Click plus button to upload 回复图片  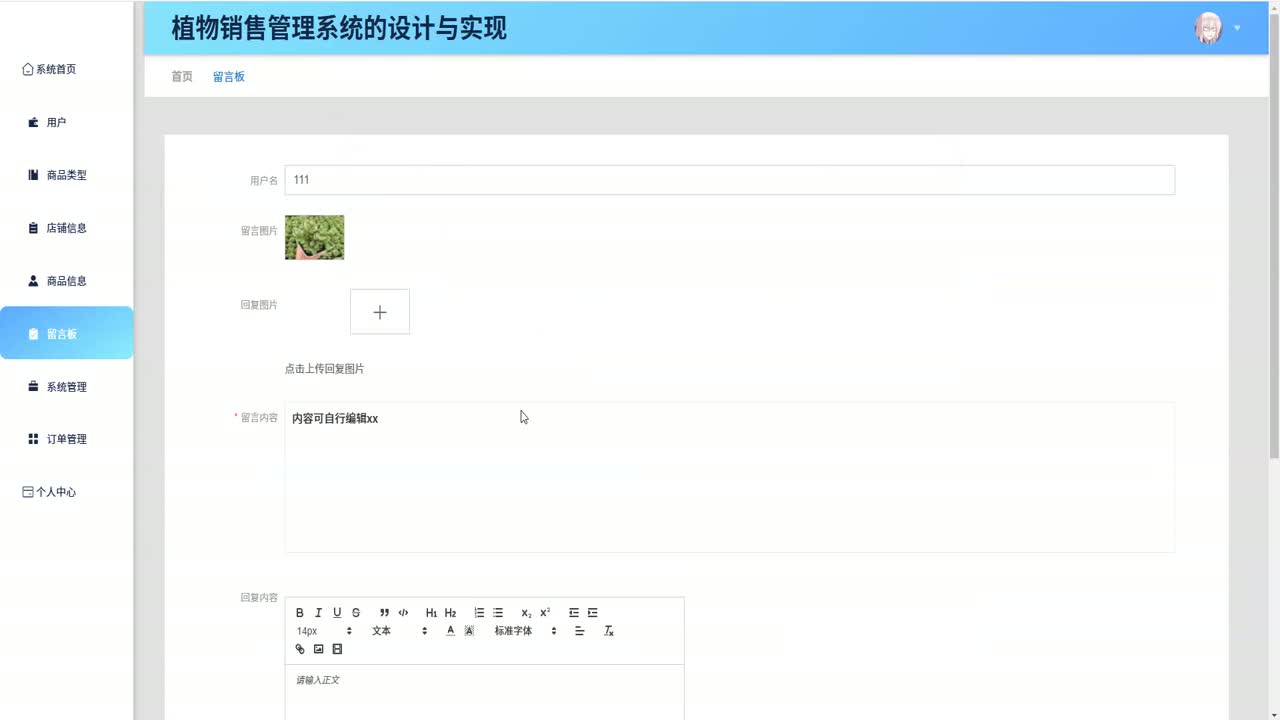point(380,312)
